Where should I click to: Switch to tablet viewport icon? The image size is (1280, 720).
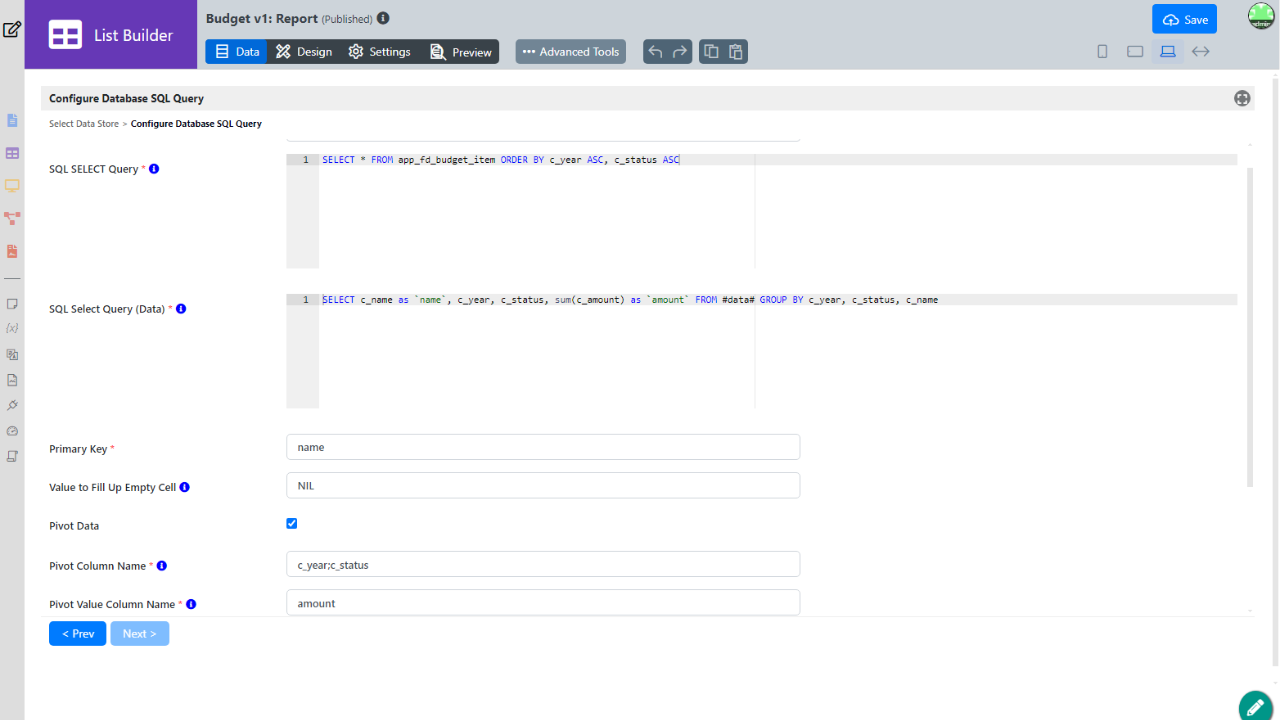pyautogui.click(x=1135, y=52)
